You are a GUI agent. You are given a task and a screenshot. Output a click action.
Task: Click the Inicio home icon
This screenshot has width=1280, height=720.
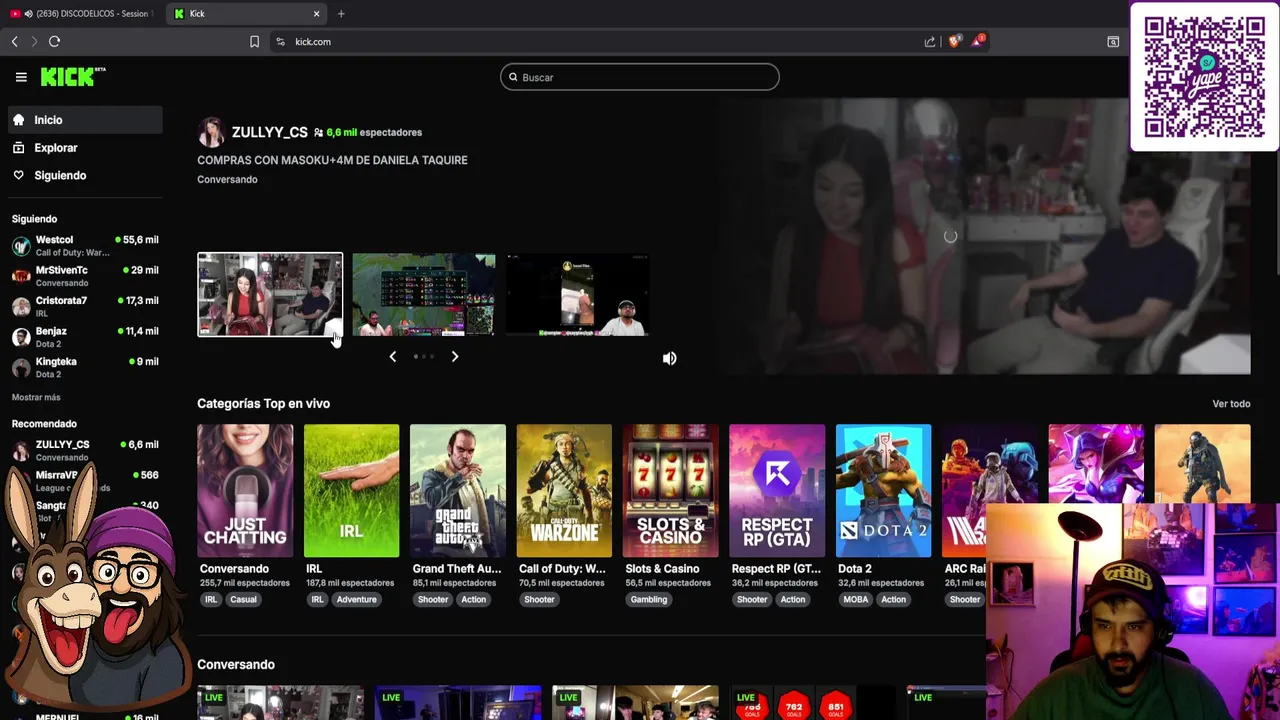(x=19, y=120)
